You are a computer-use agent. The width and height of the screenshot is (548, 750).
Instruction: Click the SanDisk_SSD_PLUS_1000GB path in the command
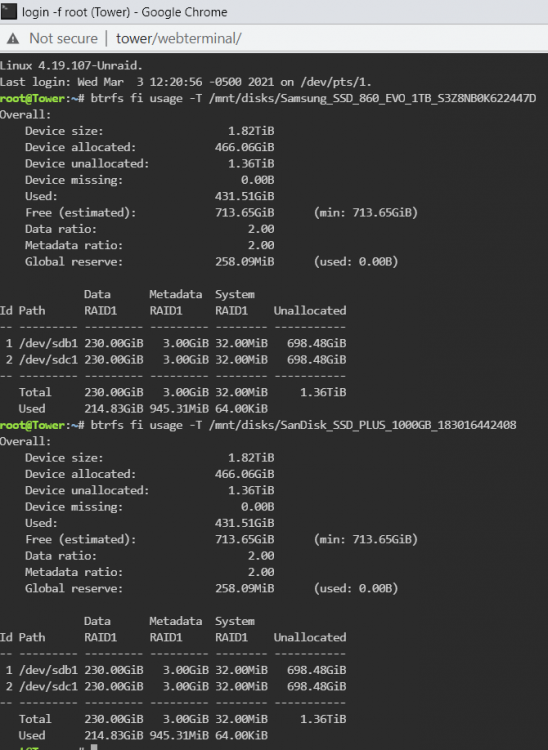[x=362, y=425]
